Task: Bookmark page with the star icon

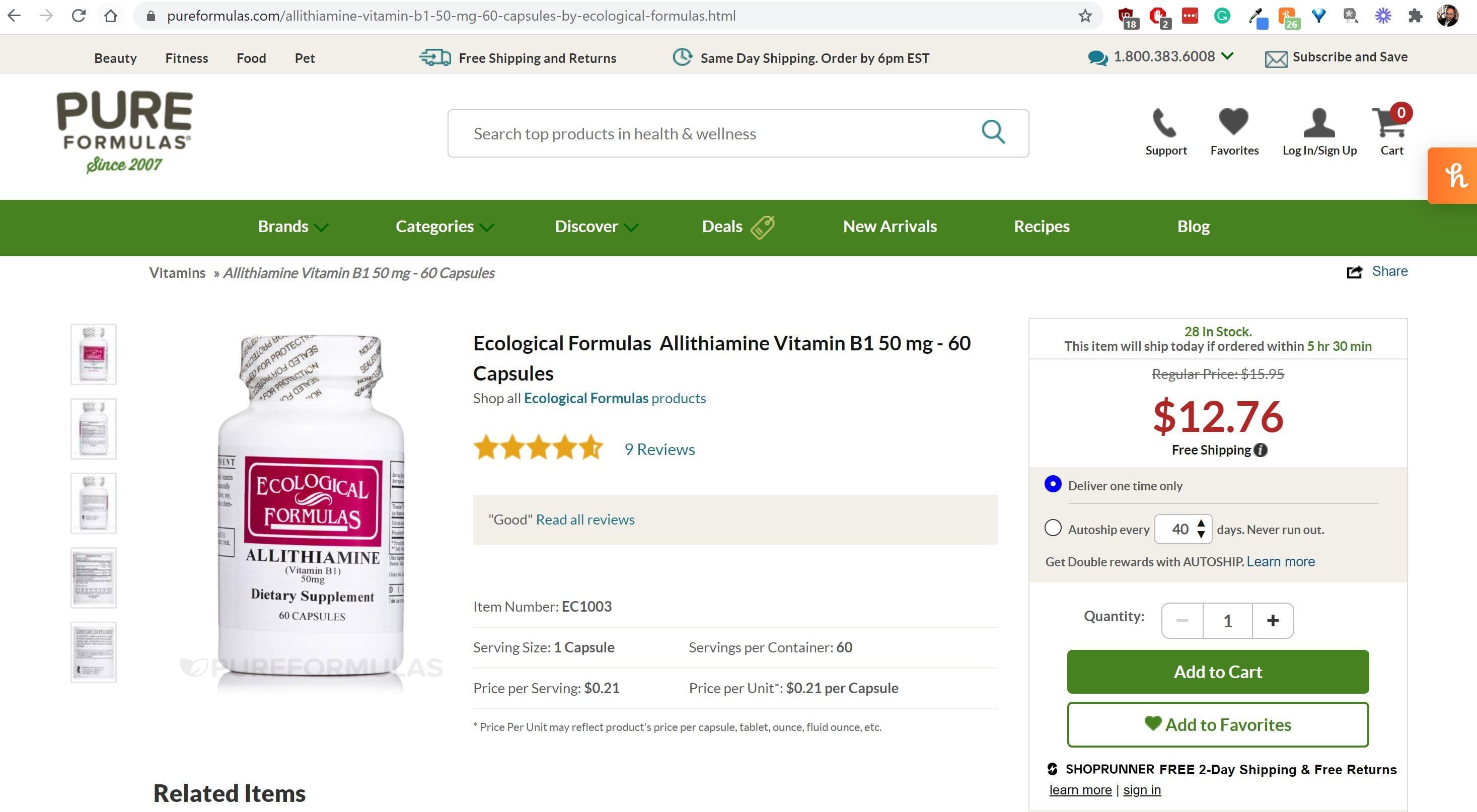Action: pos(1085,16)
